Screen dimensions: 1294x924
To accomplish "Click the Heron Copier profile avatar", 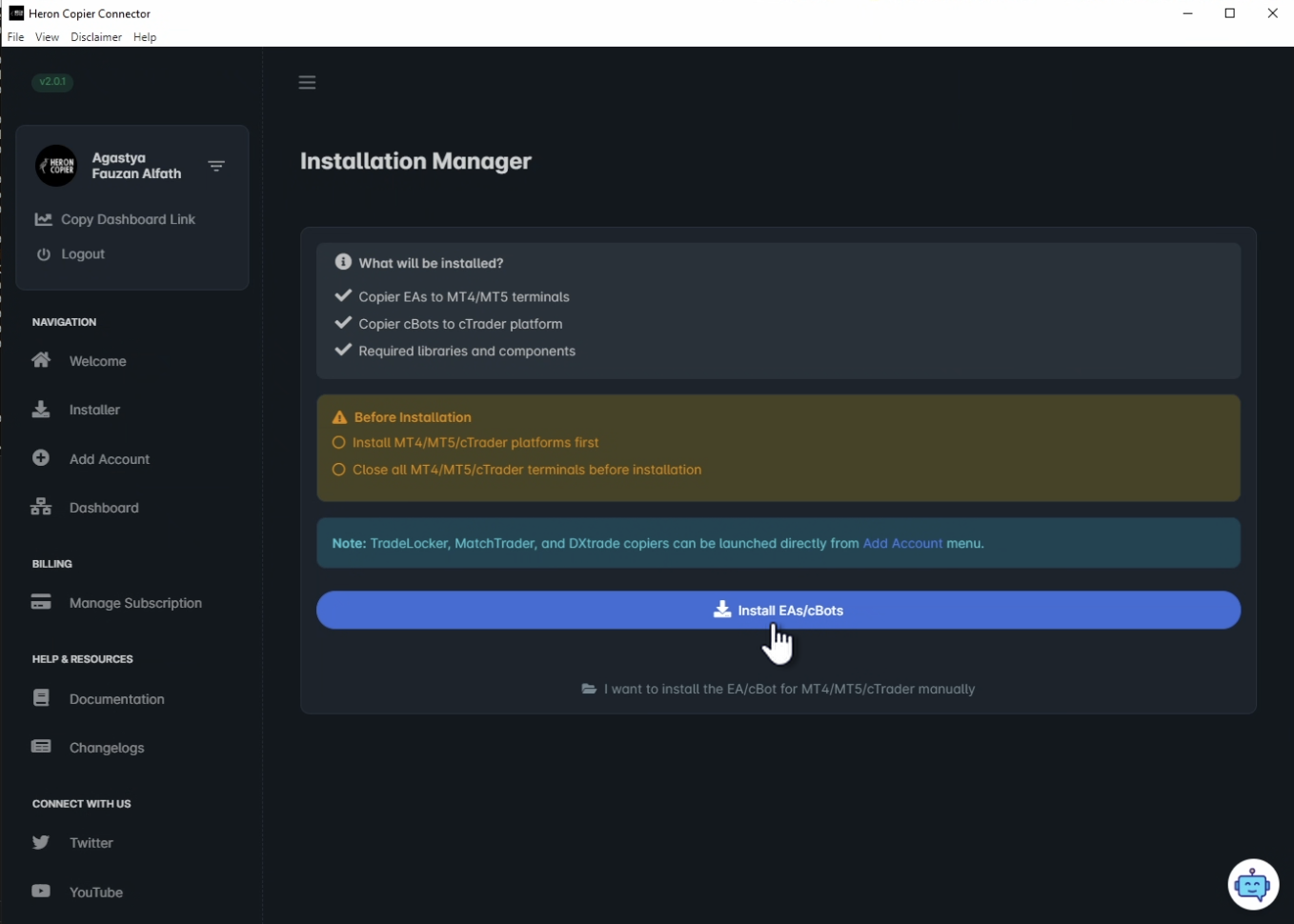I will (x=56, y=165).
